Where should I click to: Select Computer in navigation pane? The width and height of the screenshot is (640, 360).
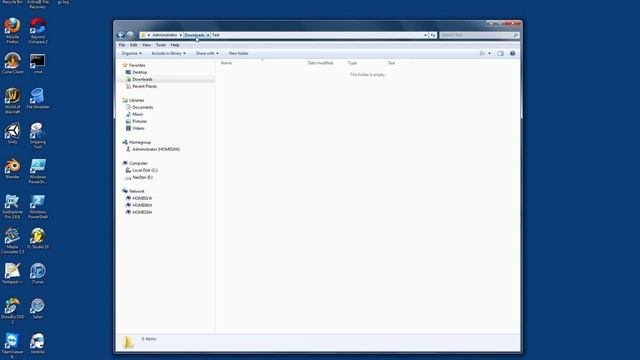138,163
